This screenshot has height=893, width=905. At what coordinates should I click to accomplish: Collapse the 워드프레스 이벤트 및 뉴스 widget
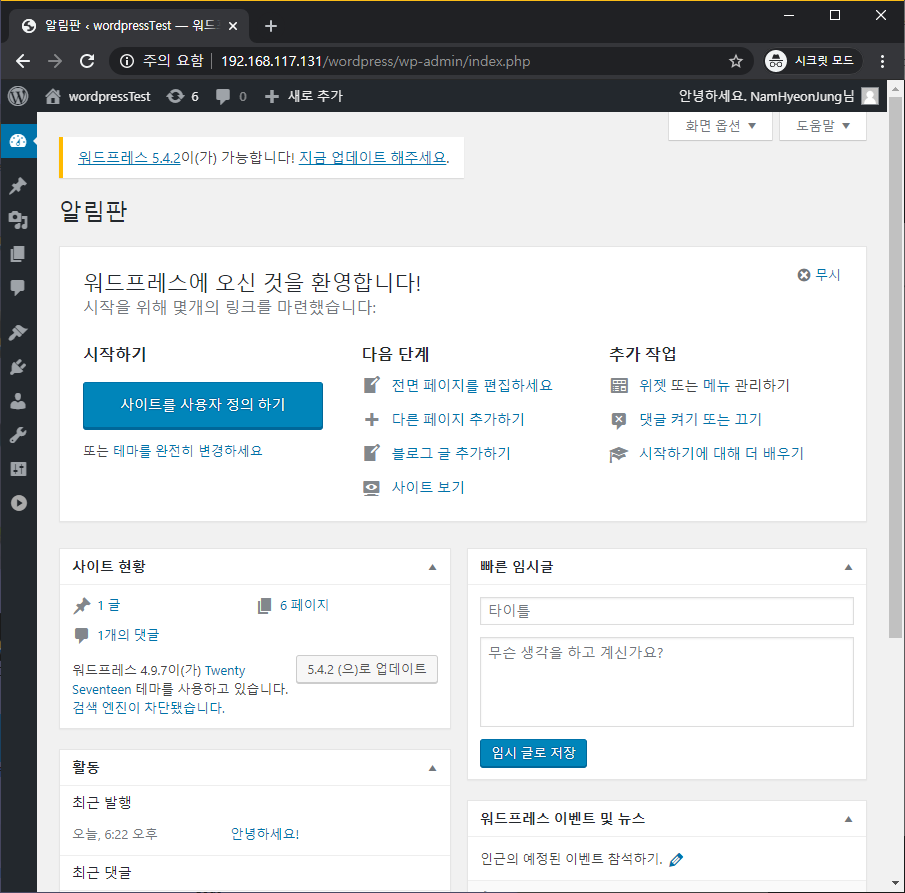tap(848, 820)
